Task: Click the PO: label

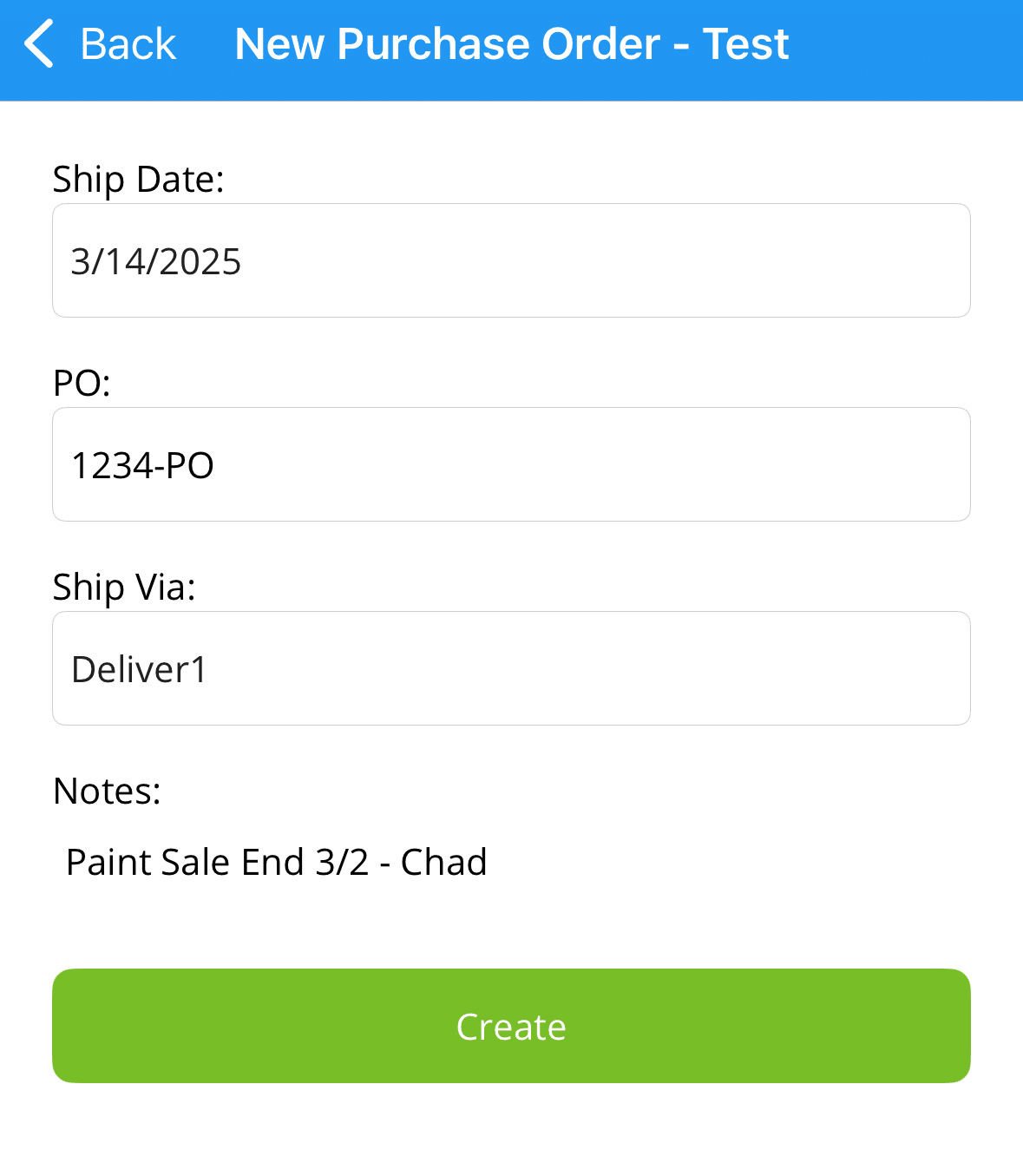Action: point(82,384)
